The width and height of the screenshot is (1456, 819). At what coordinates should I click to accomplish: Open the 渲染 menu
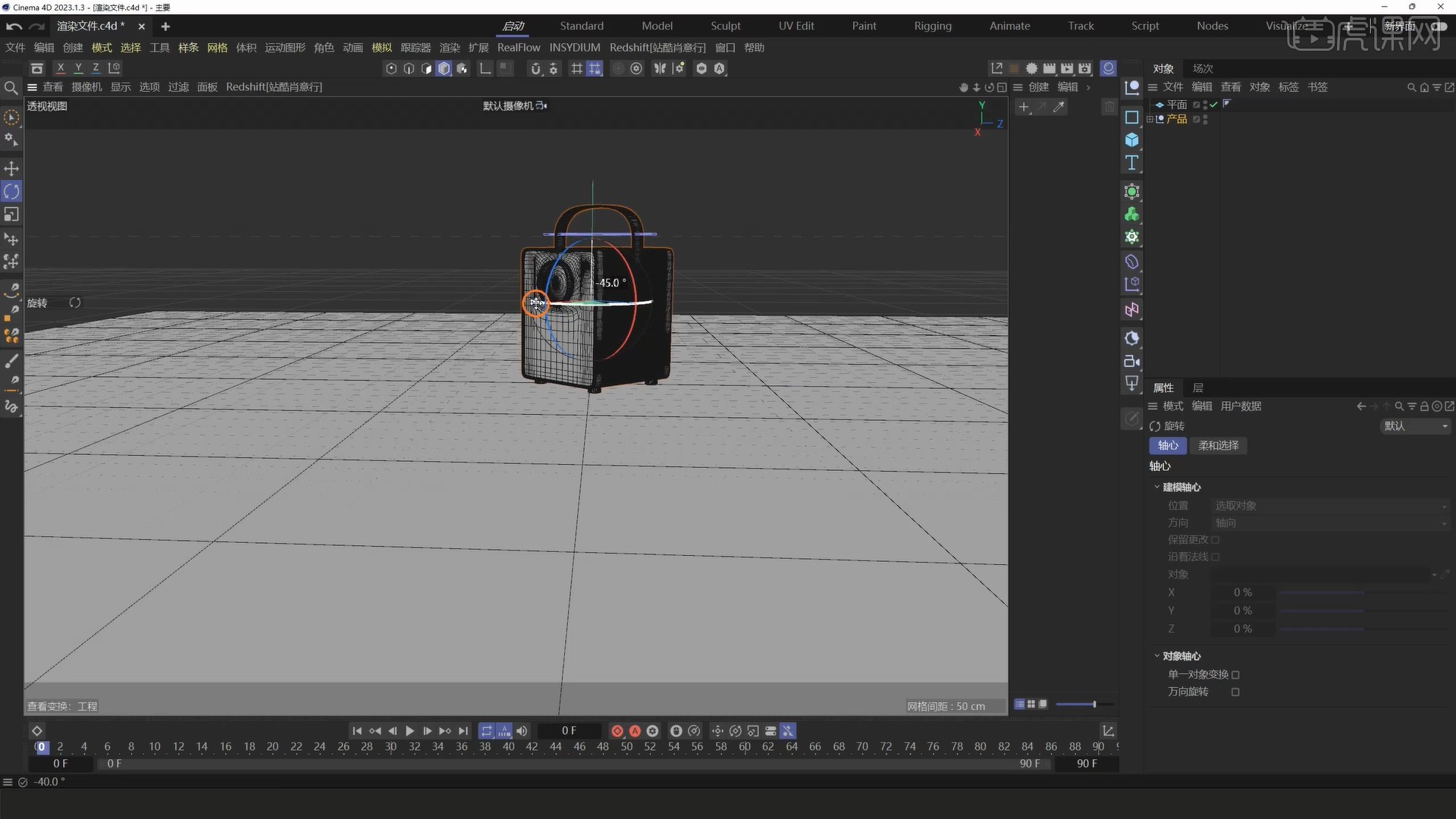449,47
